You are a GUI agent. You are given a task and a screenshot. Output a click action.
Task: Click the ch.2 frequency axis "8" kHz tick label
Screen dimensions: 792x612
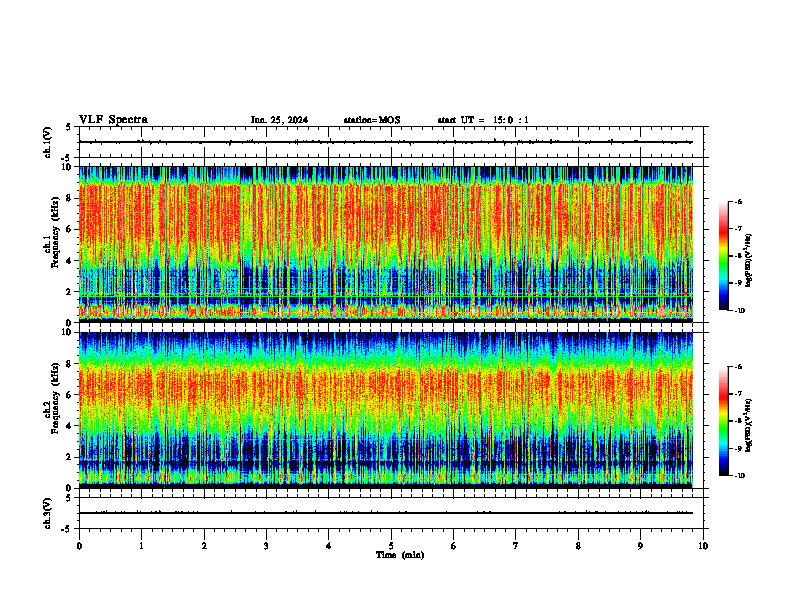tap(70, 364)
